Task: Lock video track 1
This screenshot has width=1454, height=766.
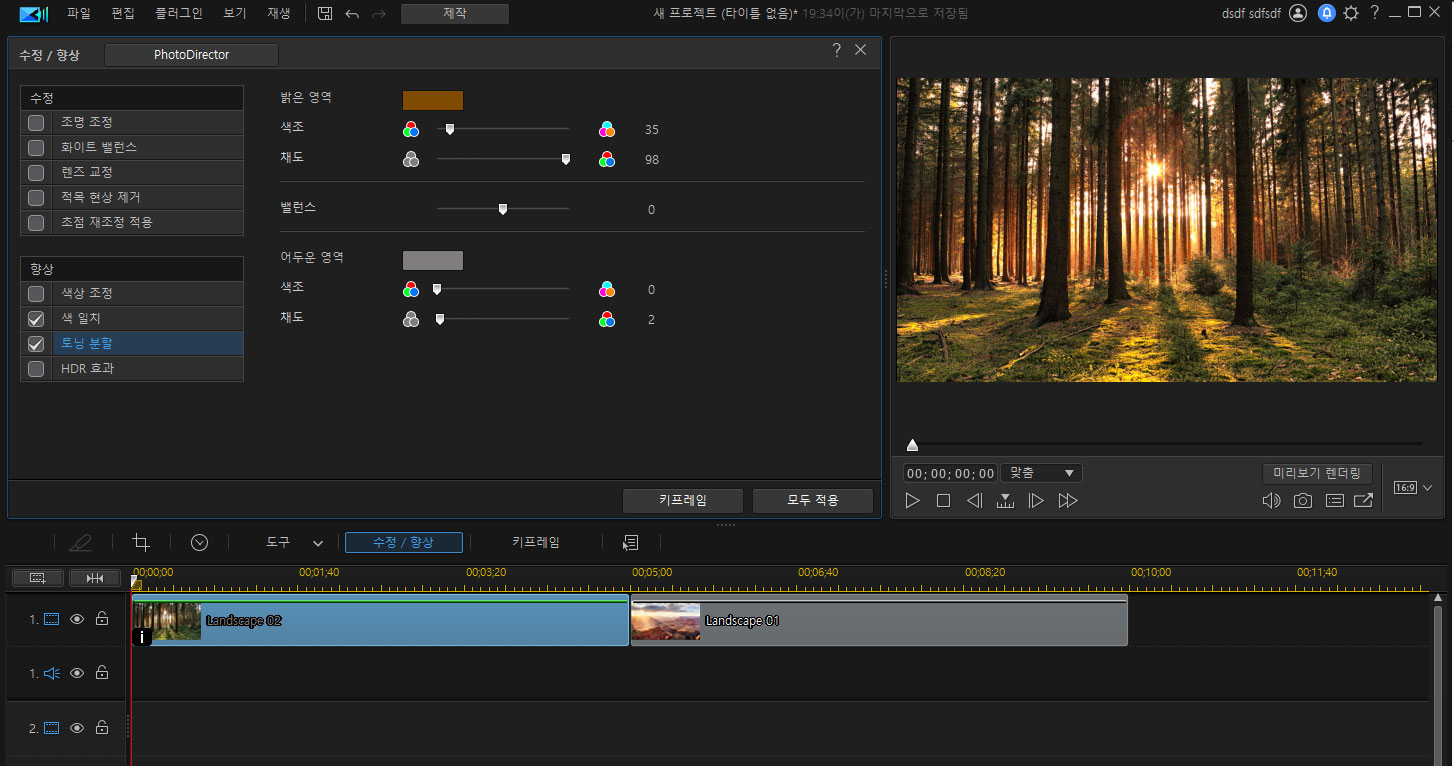Action: pos(101,619)
